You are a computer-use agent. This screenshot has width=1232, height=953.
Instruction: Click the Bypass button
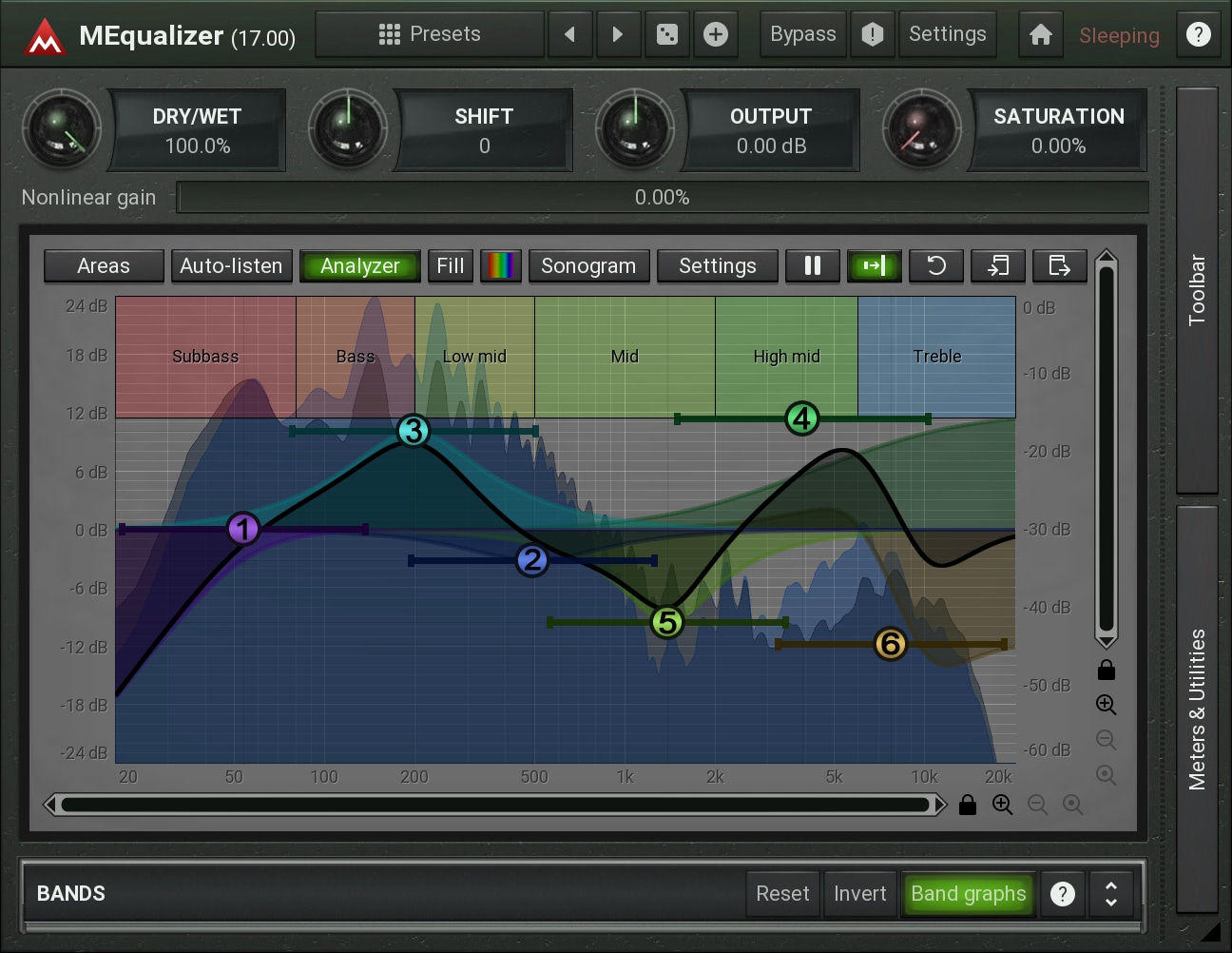pos(802,35)
